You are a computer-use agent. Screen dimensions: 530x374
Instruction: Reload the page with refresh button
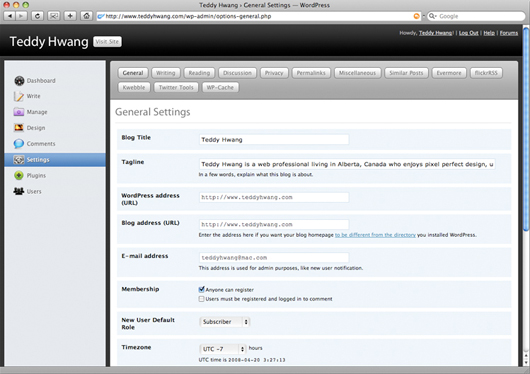click(37, 16)
